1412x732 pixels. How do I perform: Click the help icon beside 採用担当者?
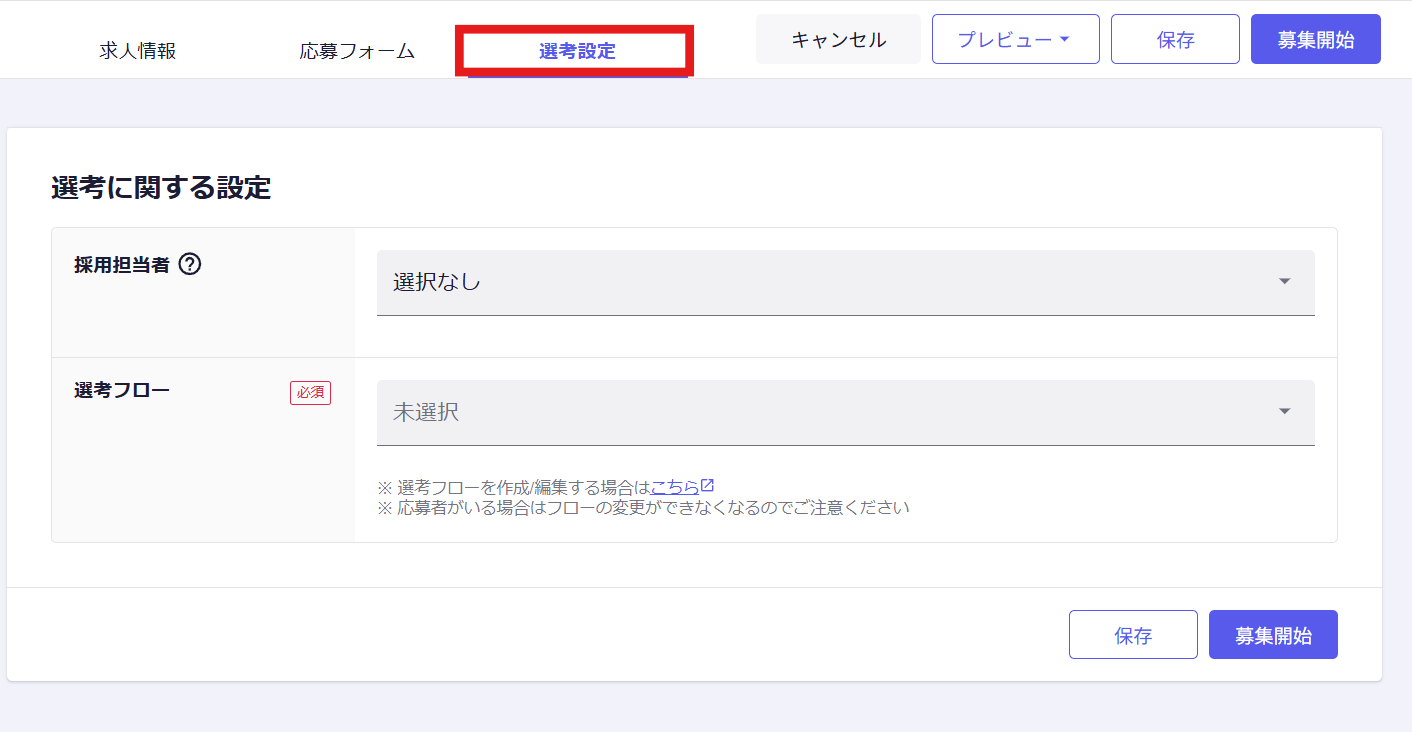pyautogui.click(x=190, y=265)
